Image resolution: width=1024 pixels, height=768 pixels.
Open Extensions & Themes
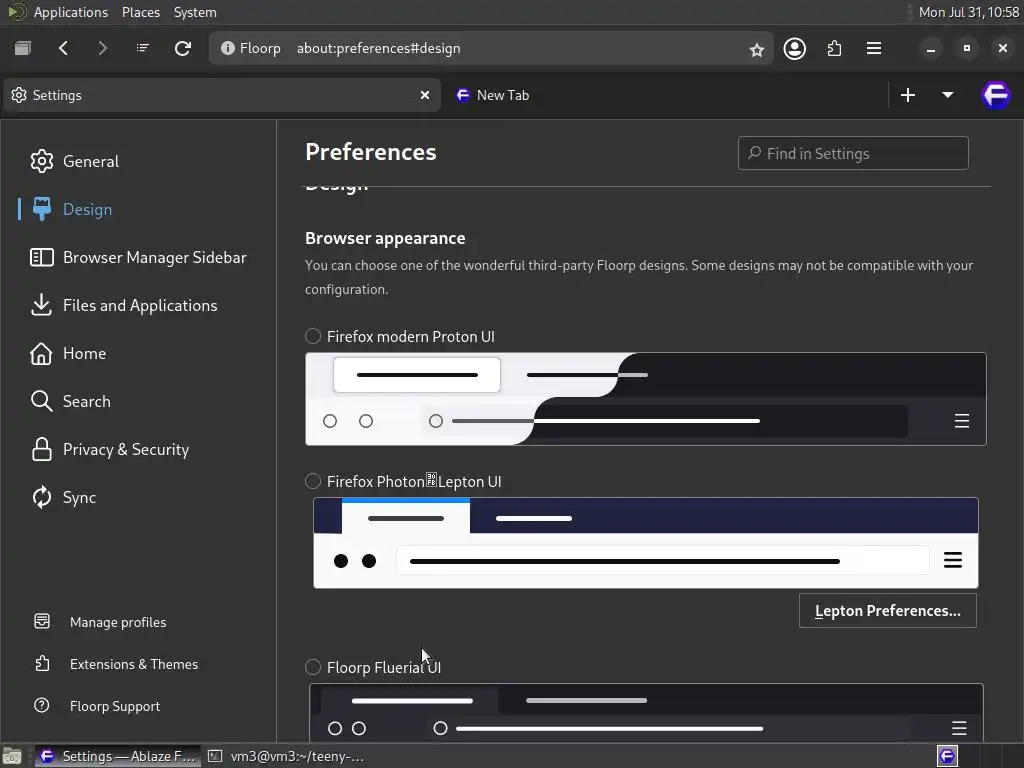[x=116, y=664]
